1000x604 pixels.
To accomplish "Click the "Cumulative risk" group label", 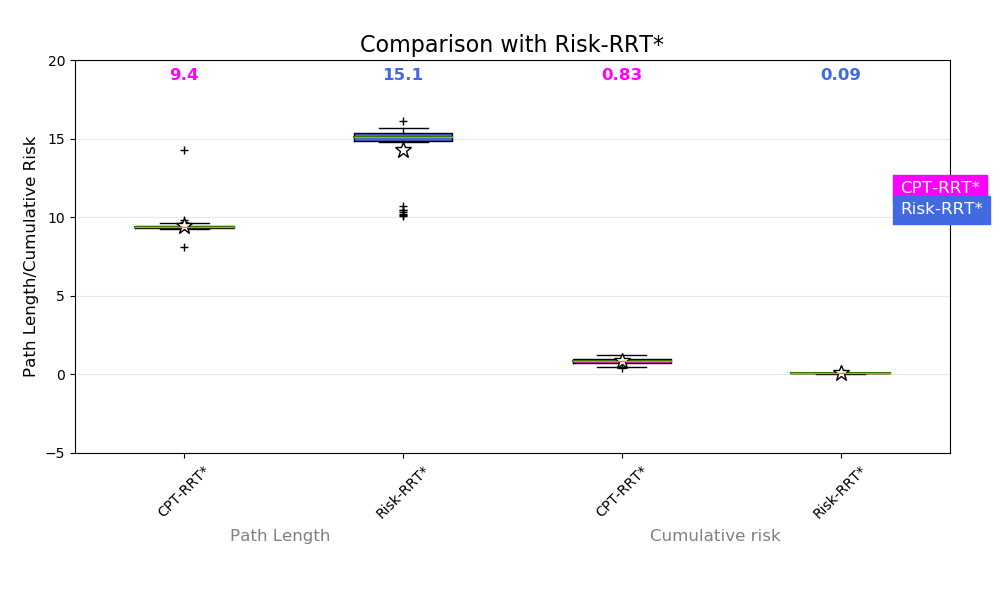I will 715,536.
